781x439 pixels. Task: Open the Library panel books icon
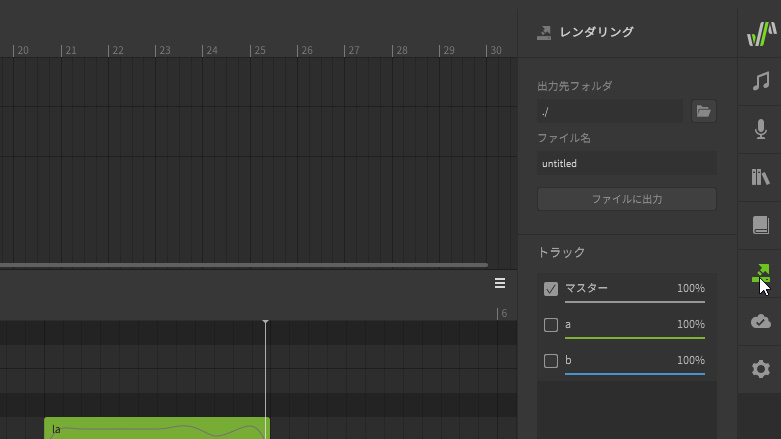(760, 177)
